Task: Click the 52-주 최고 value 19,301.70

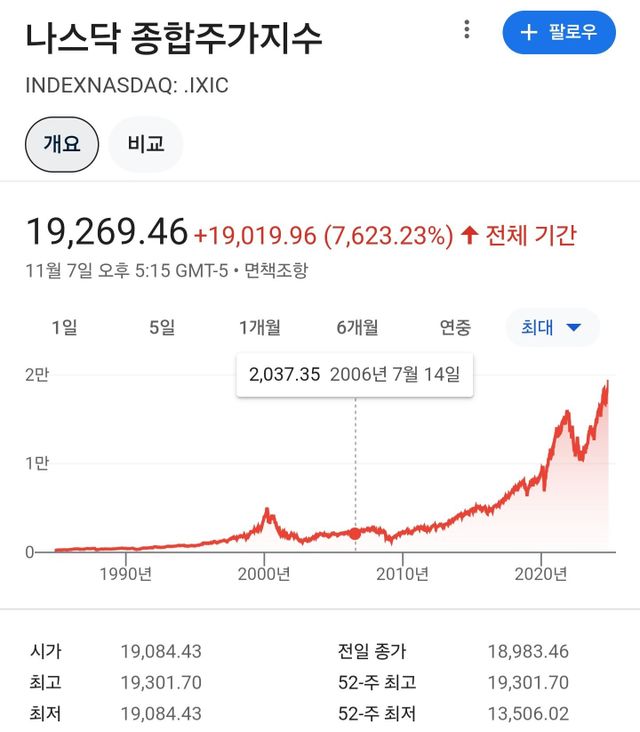Action: tap(528, 683)
